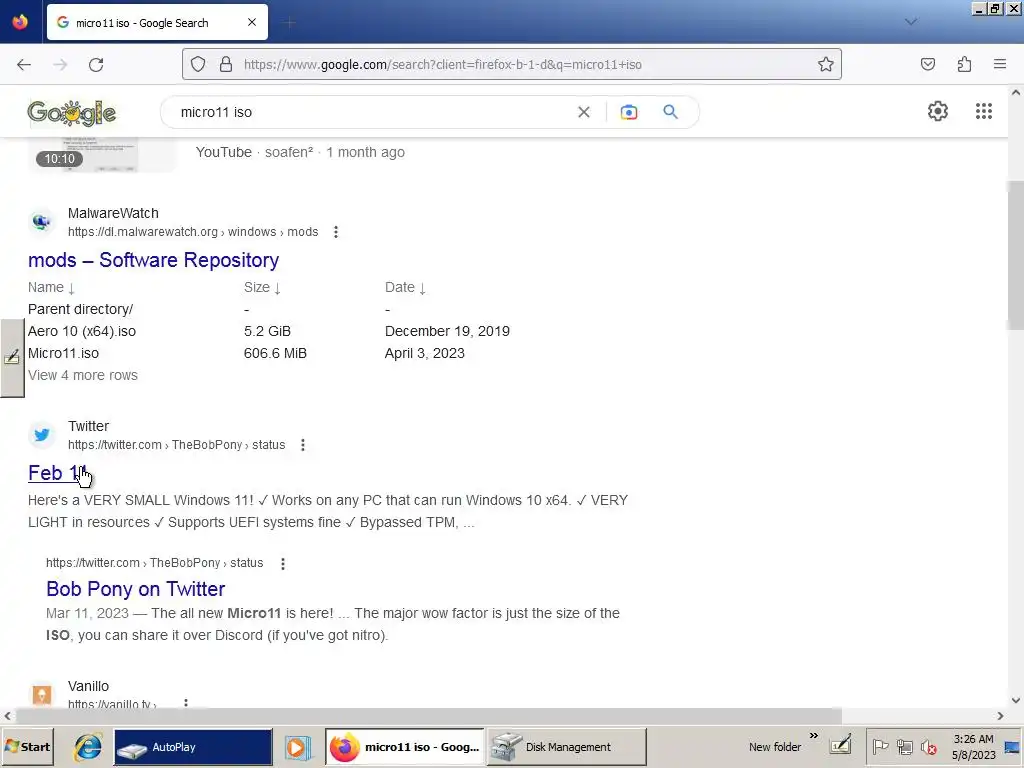Open the 10:10 YouTube video thumbnail
1024x768 pixels.
tap(103, 155)
